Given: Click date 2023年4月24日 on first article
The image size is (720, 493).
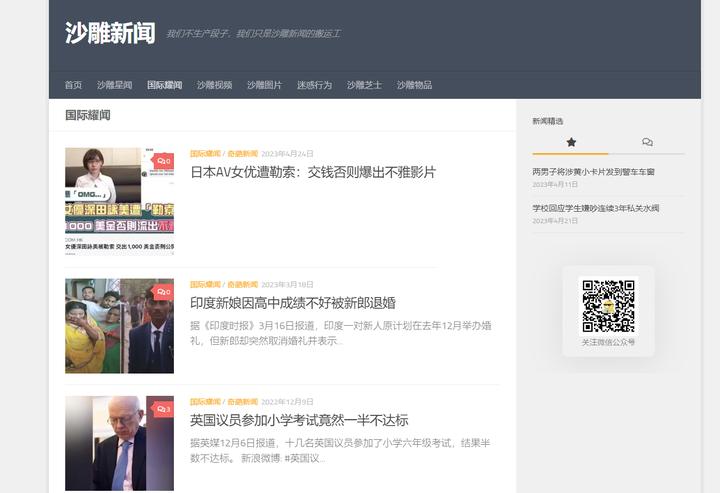Looking at the screenshot, I should [x=287, y=153].
